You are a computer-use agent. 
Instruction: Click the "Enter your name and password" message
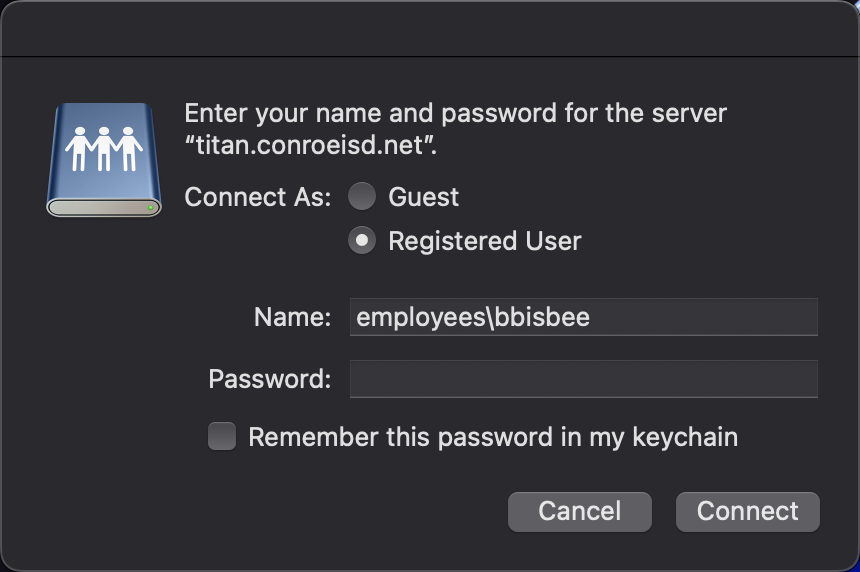[455, 113]
